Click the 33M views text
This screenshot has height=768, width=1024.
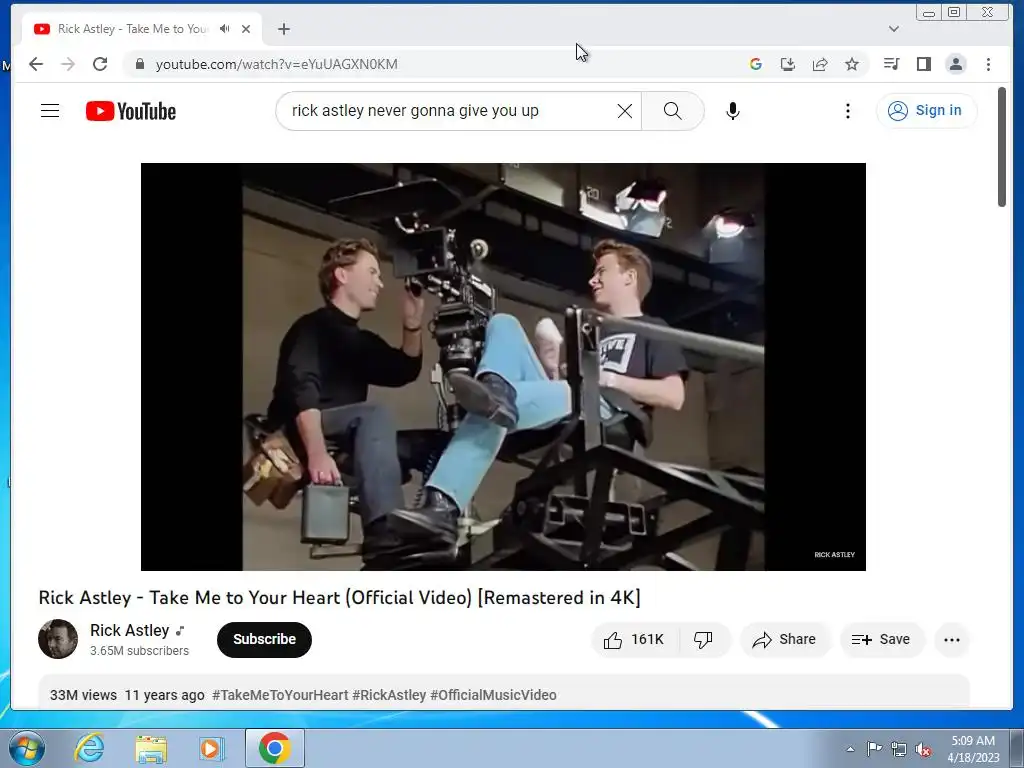tap(83, 695)
